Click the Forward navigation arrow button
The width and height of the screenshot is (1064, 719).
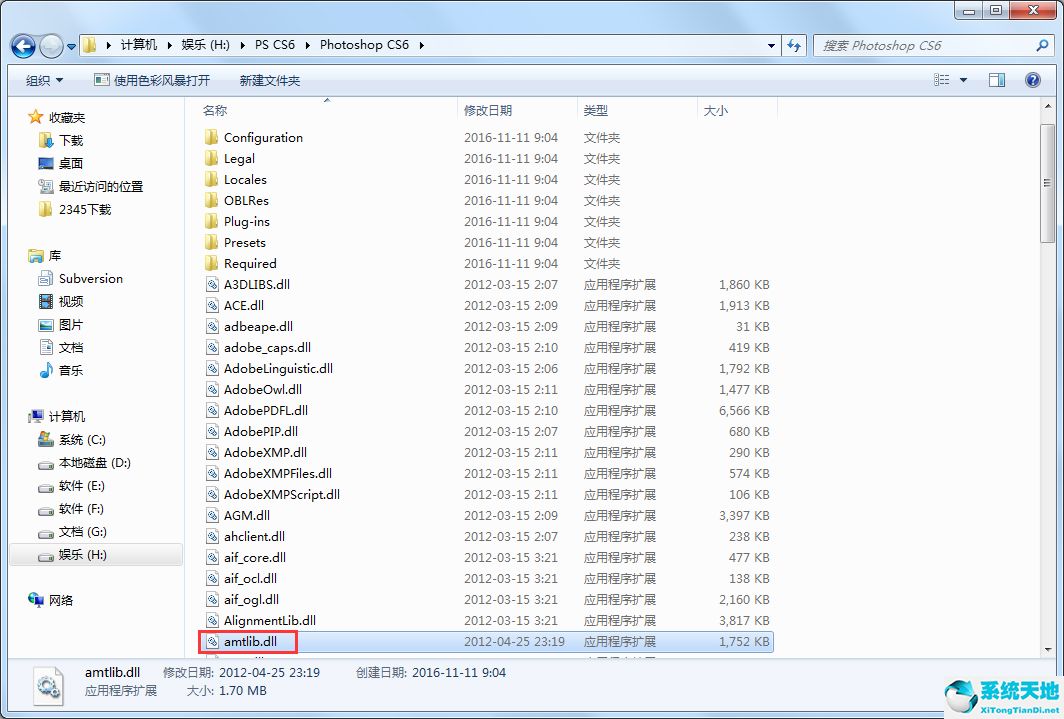click(x=52, y=46)
